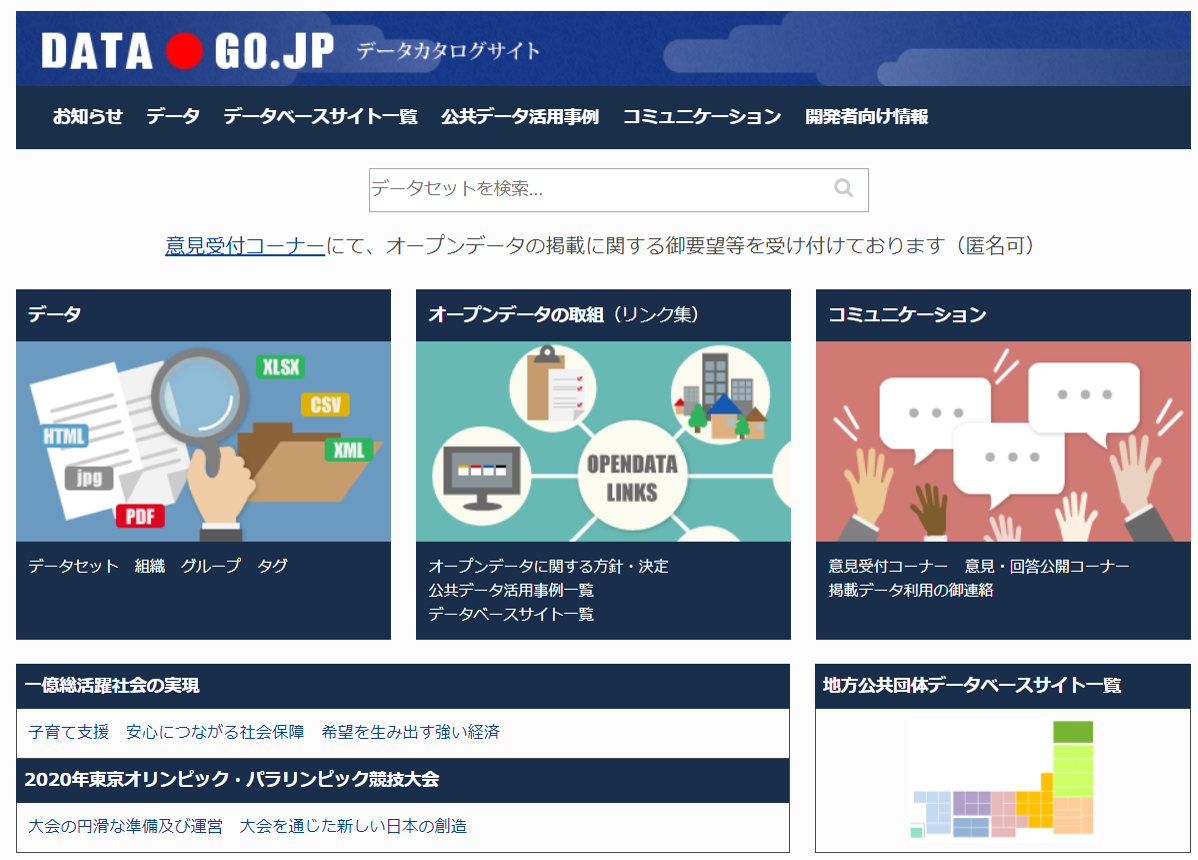This screenshot has height=860, width=1198.
Task: Click 2020年東京オリンピック・パラリンピック競技大会 header
Action: (403, 780)
